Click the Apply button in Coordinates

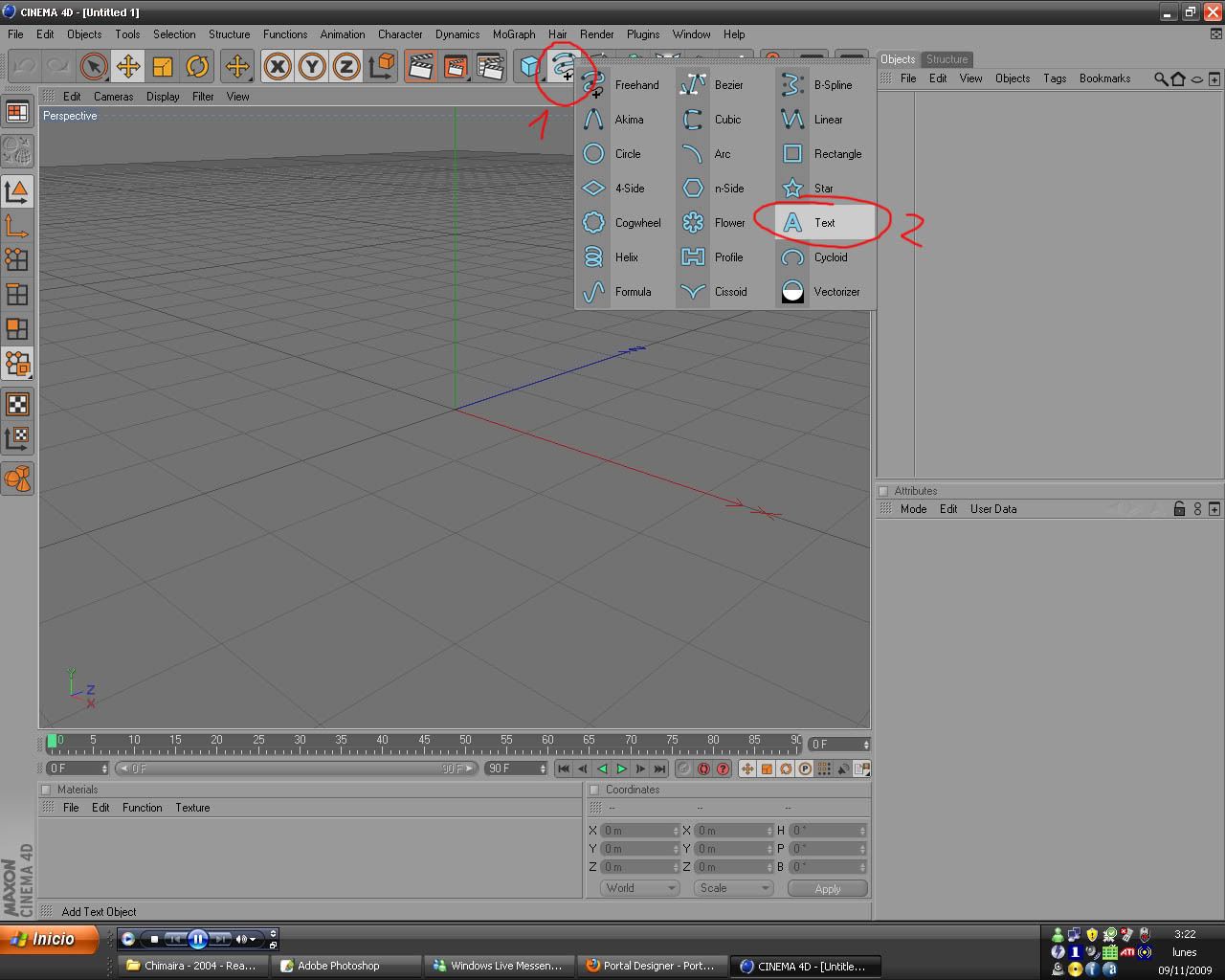[x=828, y=888]
